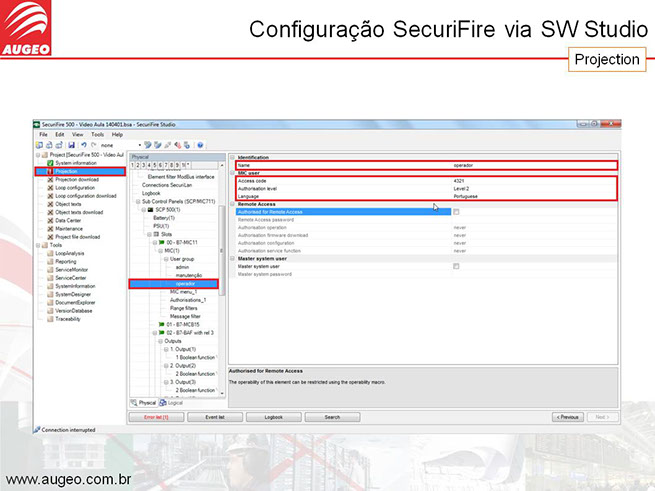Tick the Master system user checkbox
The height and width of the screenshot is (491, 655).
coord(457,266)
